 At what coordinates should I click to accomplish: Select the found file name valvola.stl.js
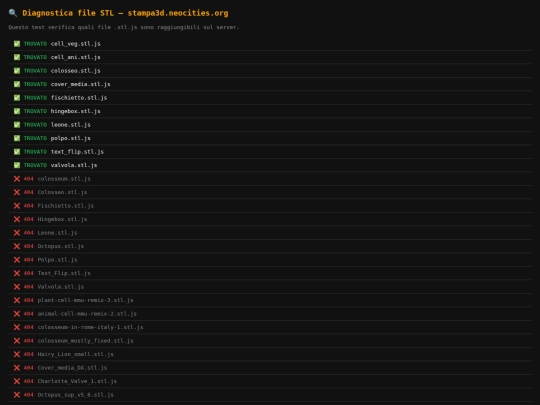[x=74, y=165]
